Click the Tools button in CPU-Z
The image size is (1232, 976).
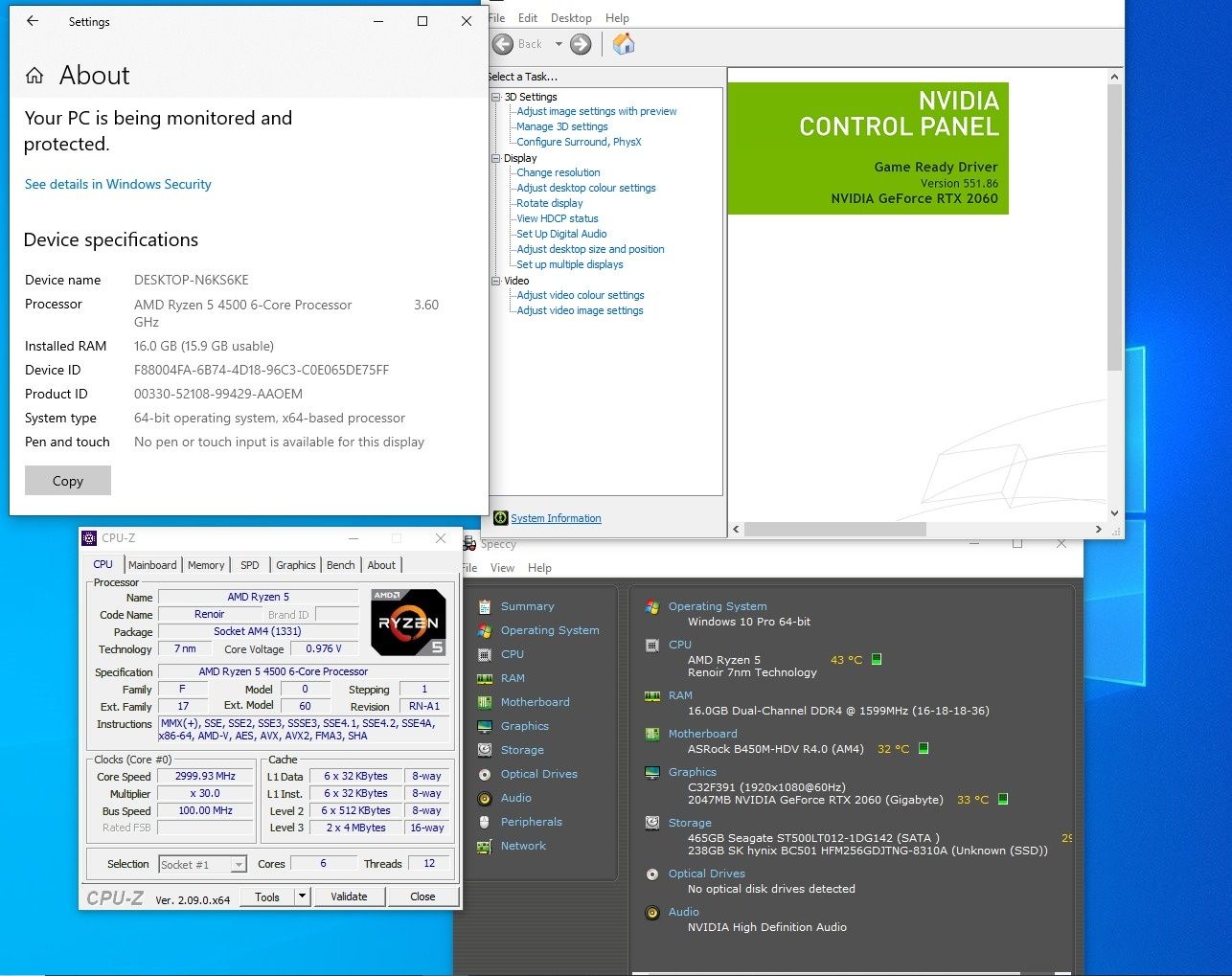pyautogui.click(x=267, y=897)
